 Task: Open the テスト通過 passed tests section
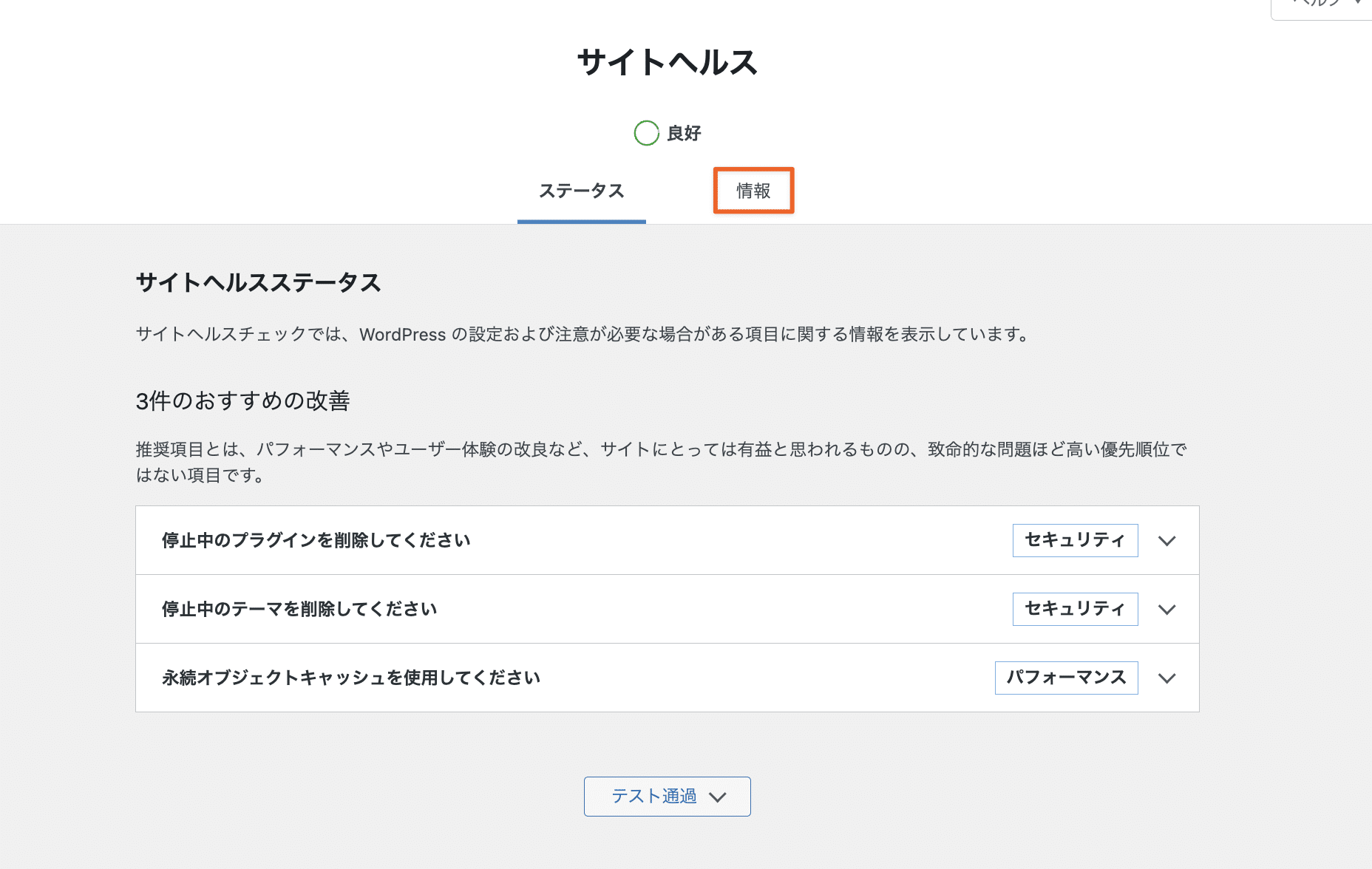coord(666,796)
